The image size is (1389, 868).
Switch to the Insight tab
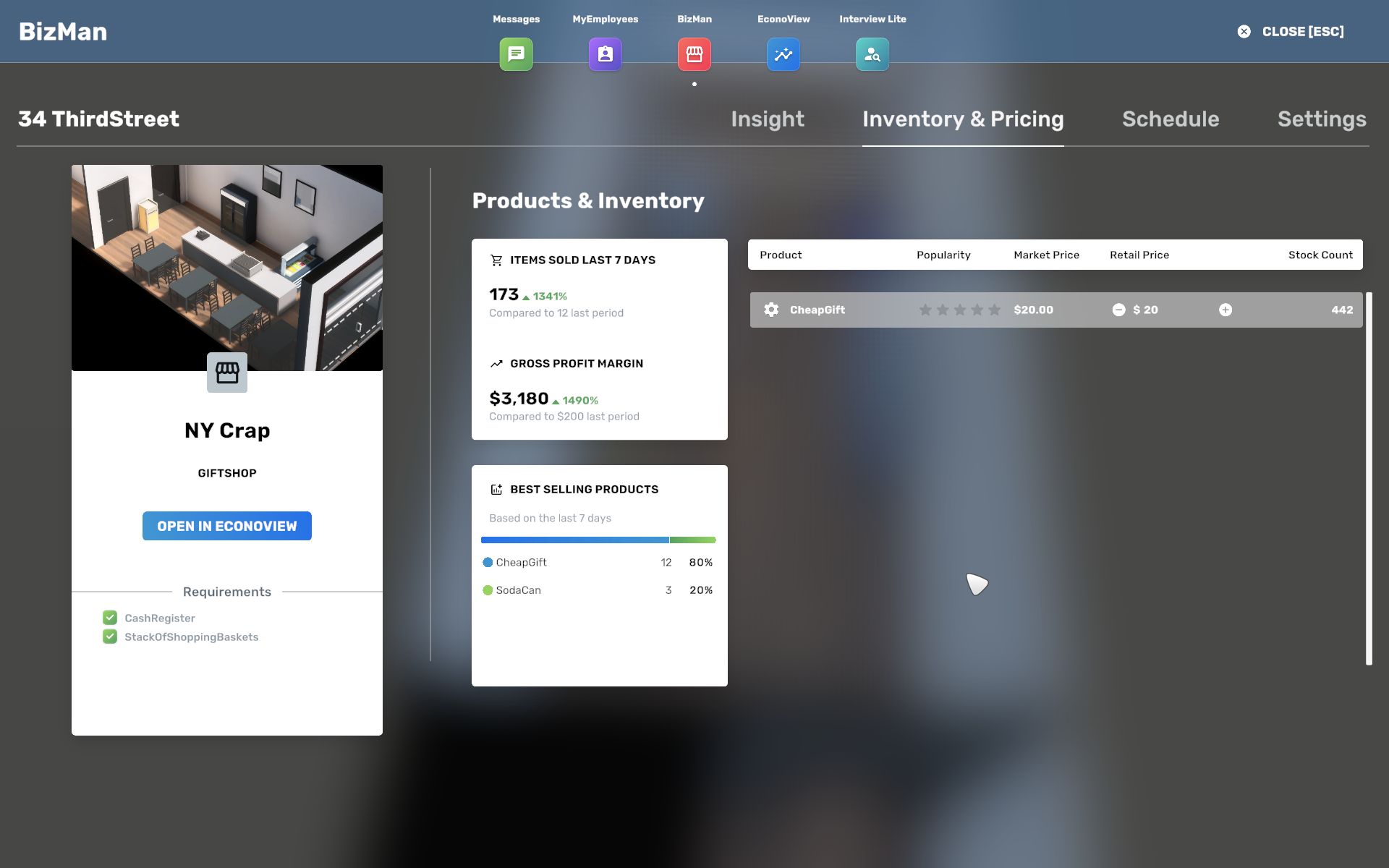tap(768, 119)
